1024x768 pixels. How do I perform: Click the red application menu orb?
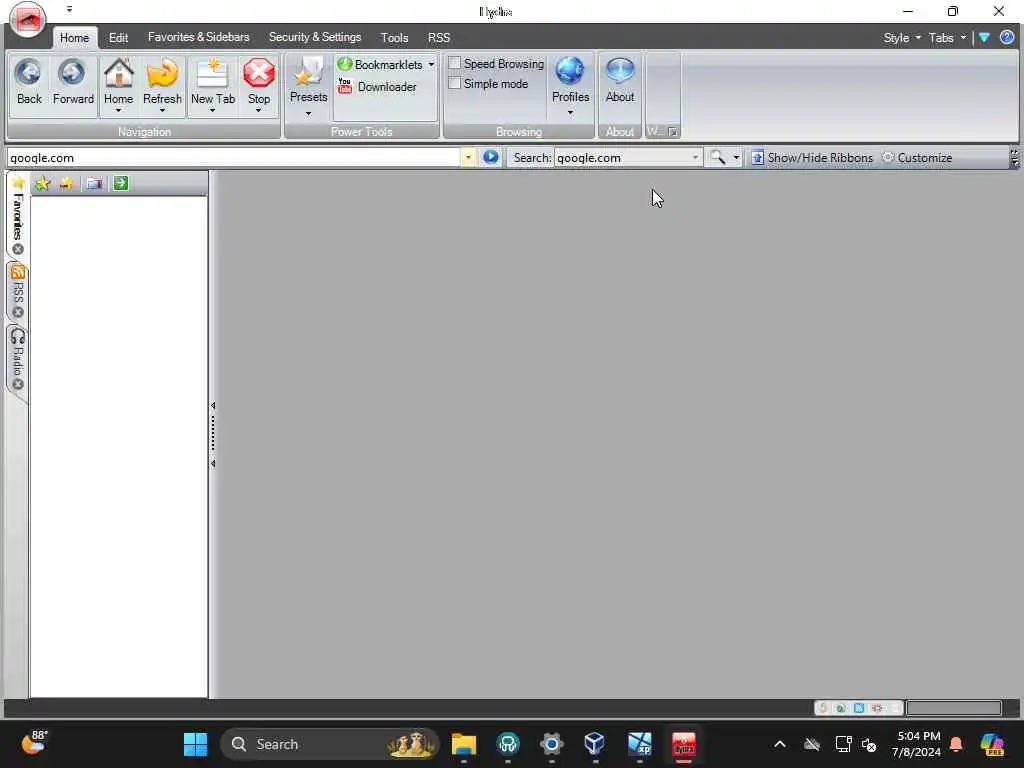(x=27, y=20)
